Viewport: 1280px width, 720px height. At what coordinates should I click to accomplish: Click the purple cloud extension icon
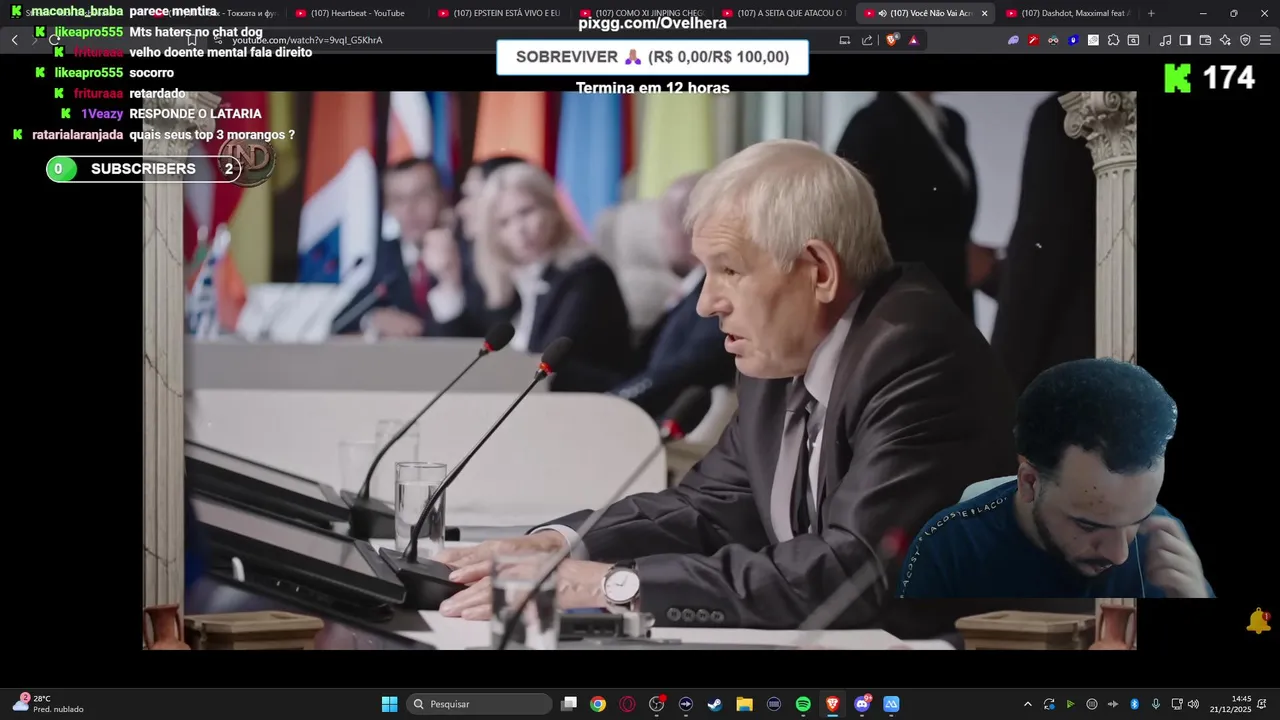tap(1013, 40)
